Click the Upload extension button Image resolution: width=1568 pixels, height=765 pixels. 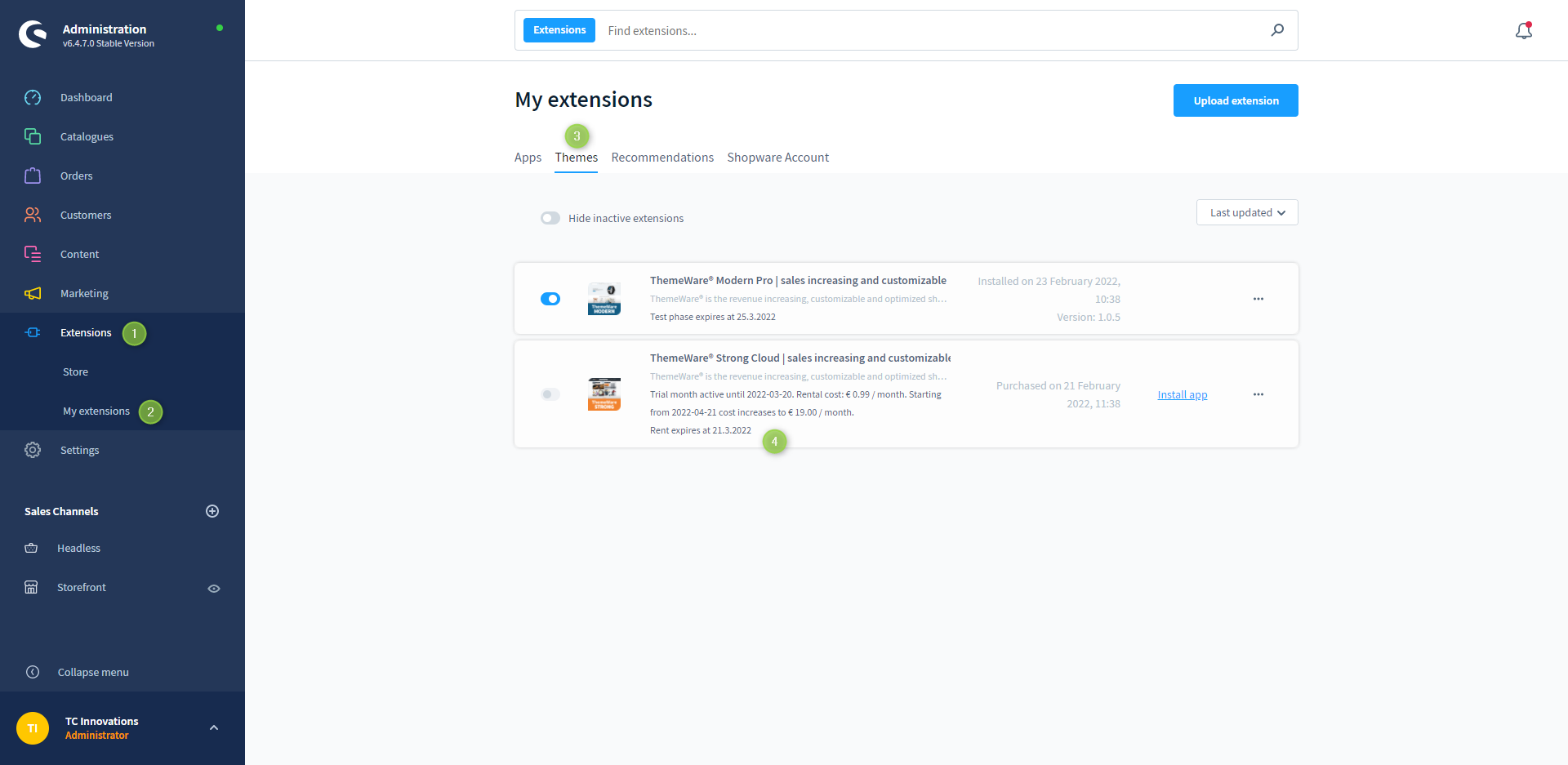point(1236,100)
